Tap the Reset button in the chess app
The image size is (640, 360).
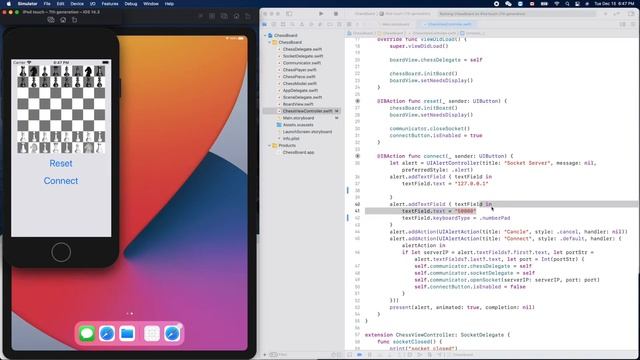61,163
